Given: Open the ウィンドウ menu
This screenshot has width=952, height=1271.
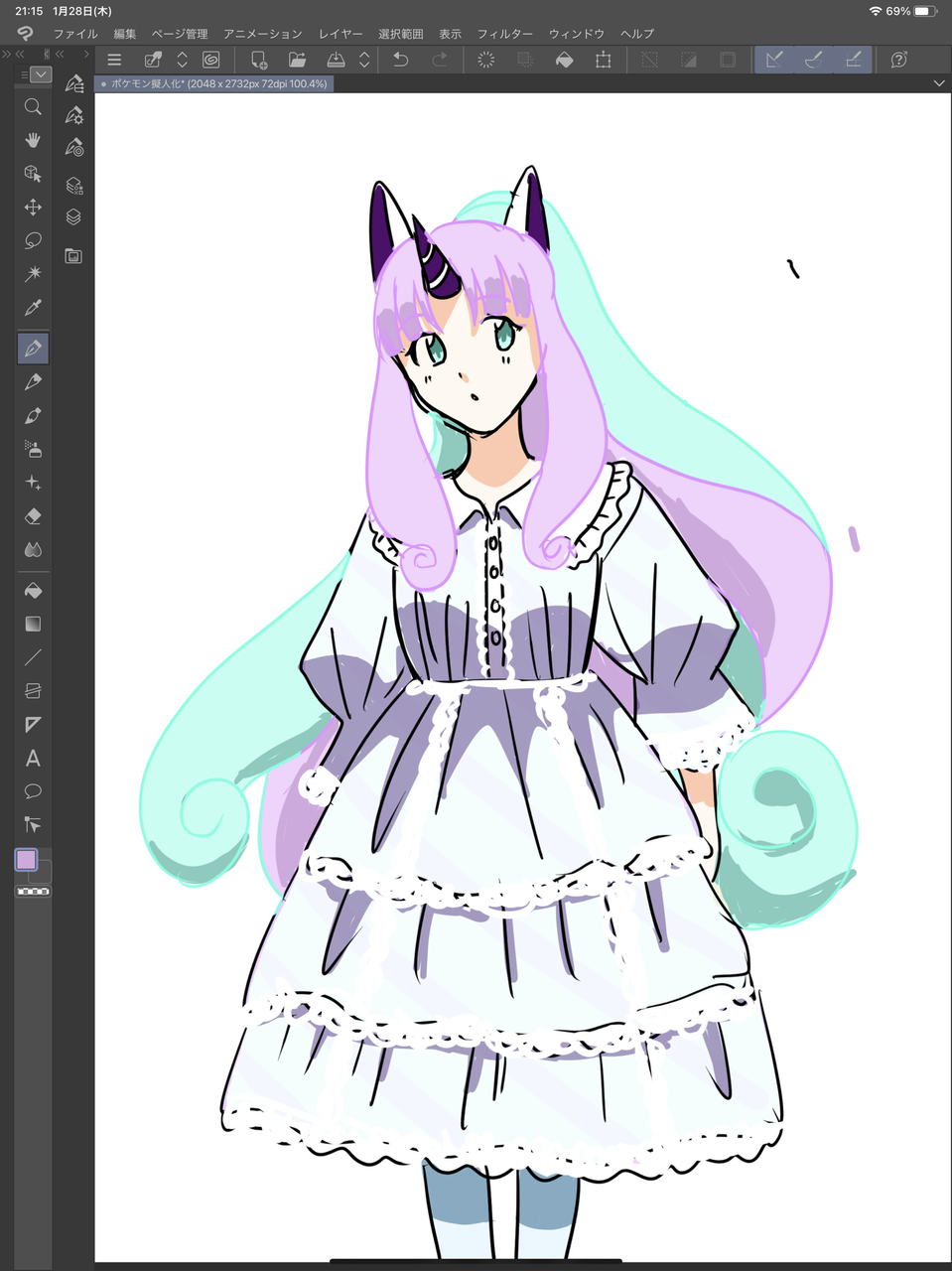Looking at the screenshot, I should point(577,34).
